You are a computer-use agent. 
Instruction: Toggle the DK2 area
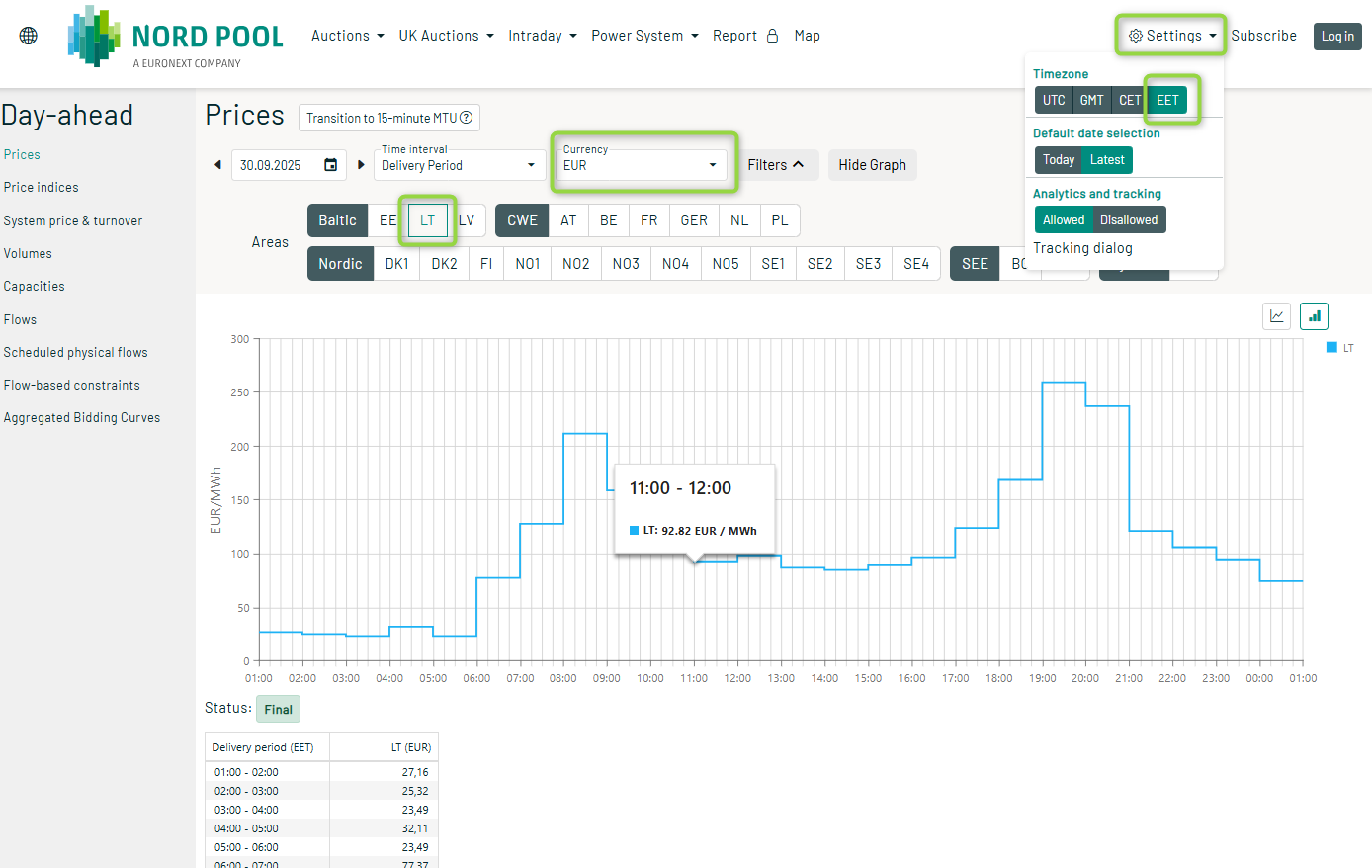[x=445, y=264]
